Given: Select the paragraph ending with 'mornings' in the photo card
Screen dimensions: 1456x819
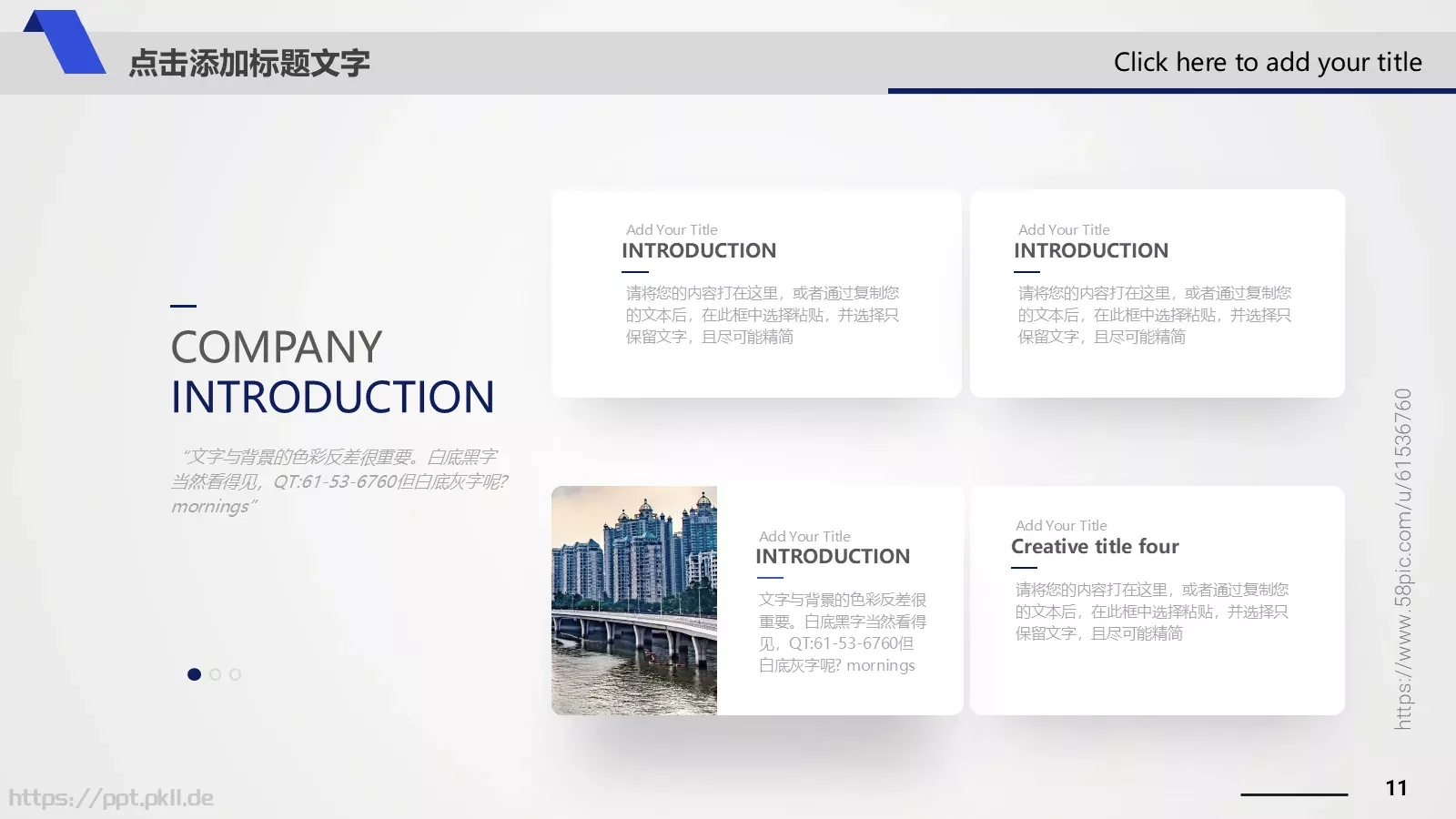Looking at the screenshot, I should pos(843,632).
